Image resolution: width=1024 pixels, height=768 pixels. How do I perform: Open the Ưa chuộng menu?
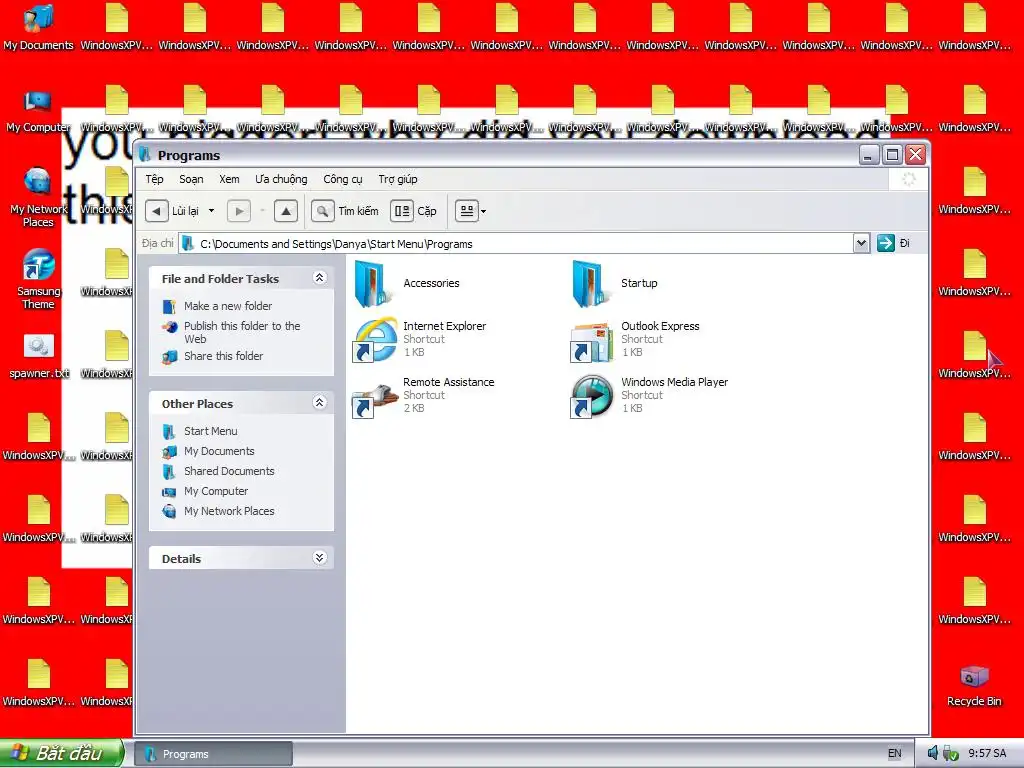(x=281, y=179)
